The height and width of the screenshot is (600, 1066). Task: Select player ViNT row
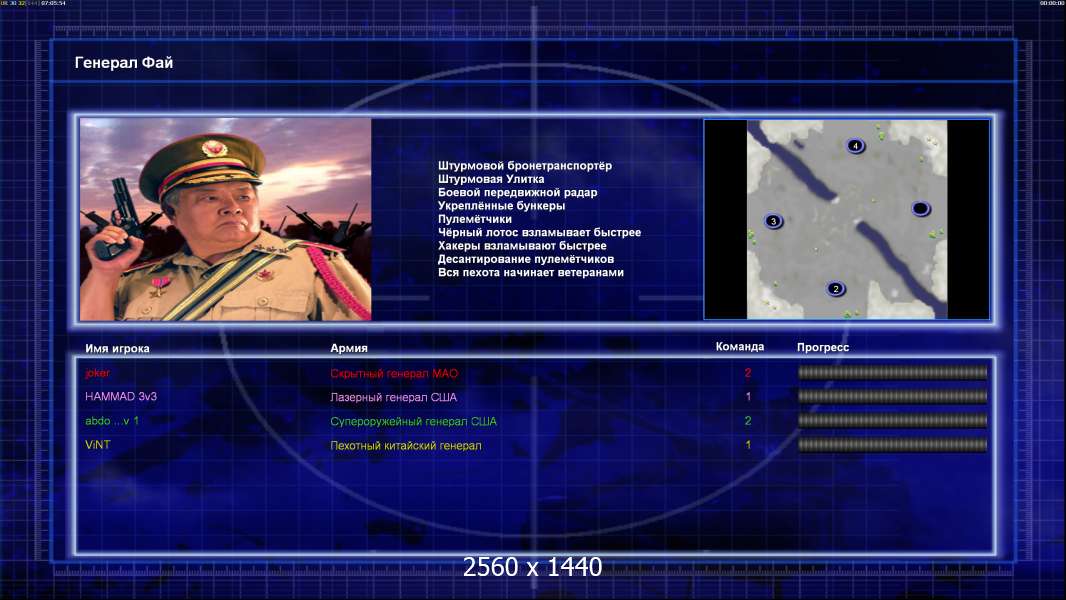[536, 445]
